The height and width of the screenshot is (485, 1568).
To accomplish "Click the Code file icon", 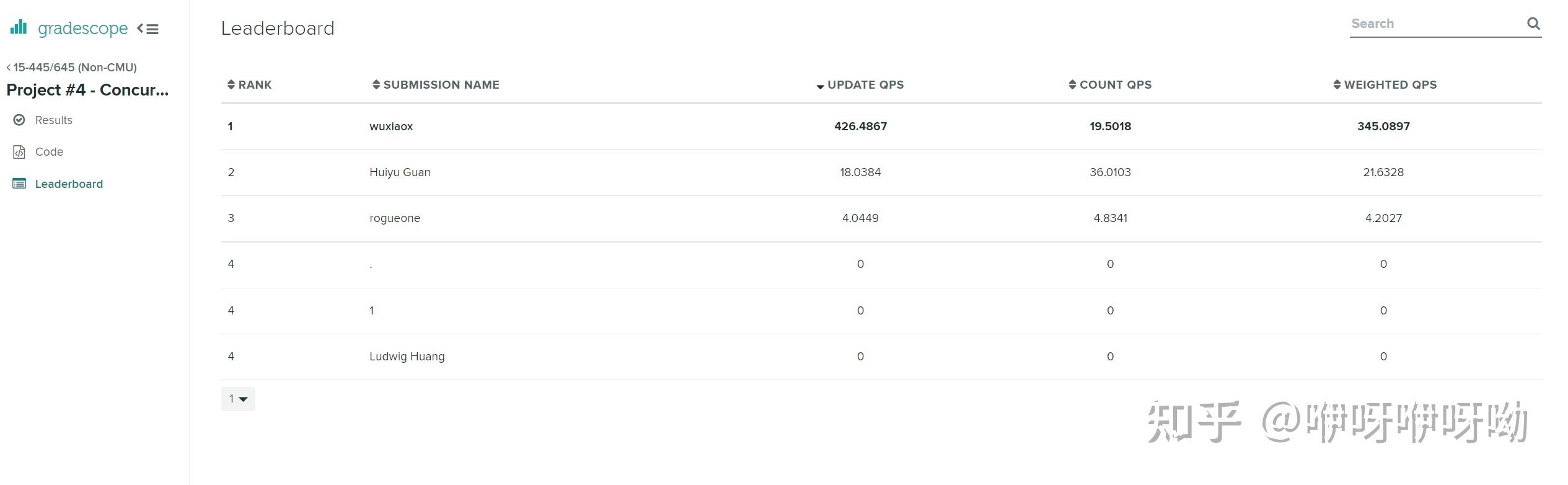I will (19, 152).
